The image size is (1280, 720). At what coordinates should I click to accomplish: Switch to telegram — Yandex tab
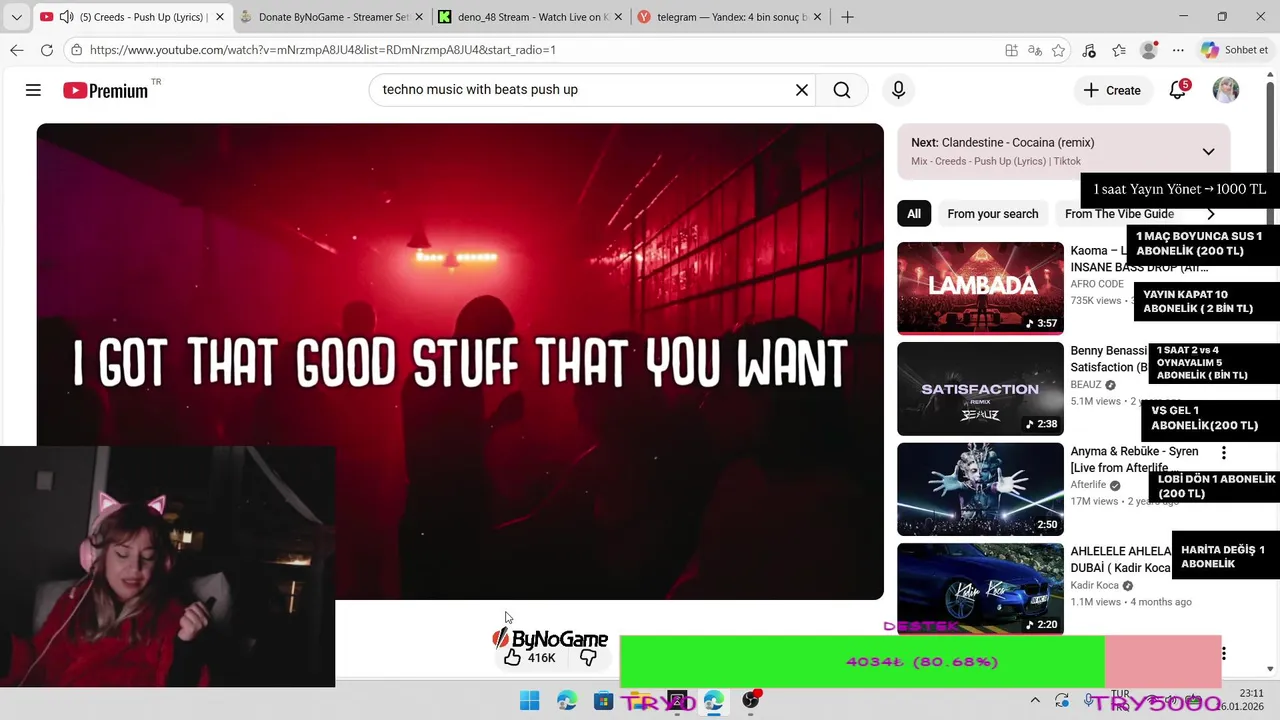pyautogui.click(x=731, y=17)
